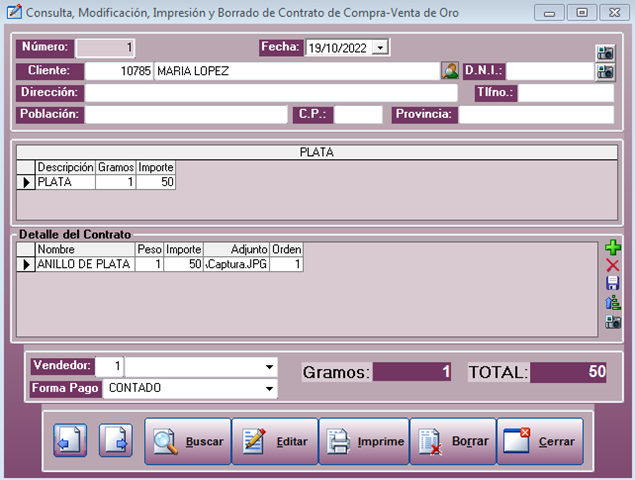635x480 pixels.
Task: Select the PLATA row indicator arrow
Action: (26, 182)
